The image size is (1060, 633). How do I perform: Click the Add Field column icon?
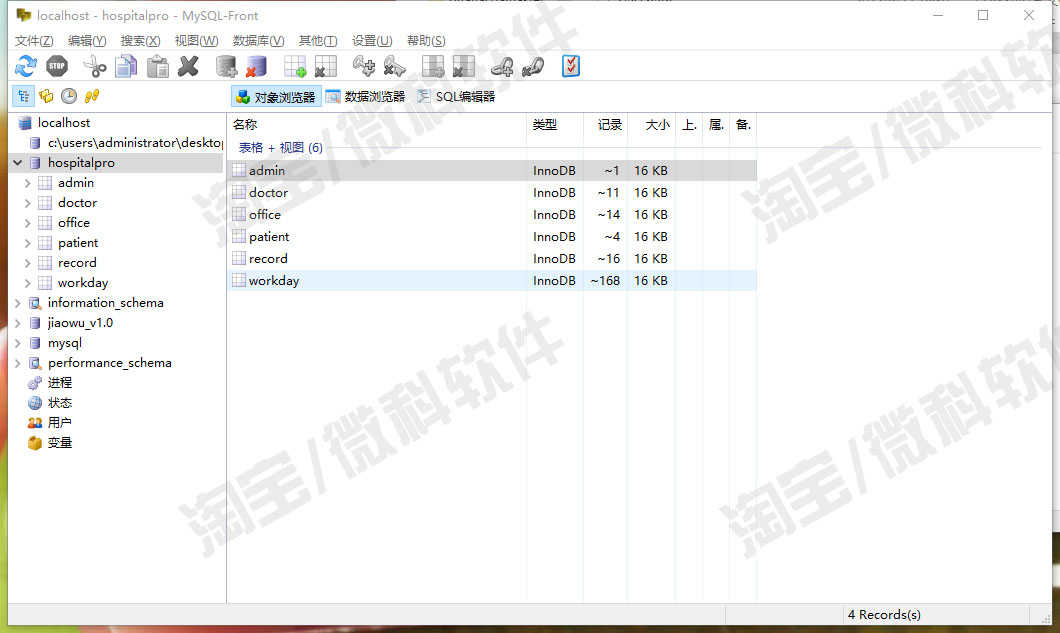click(433, 66)
